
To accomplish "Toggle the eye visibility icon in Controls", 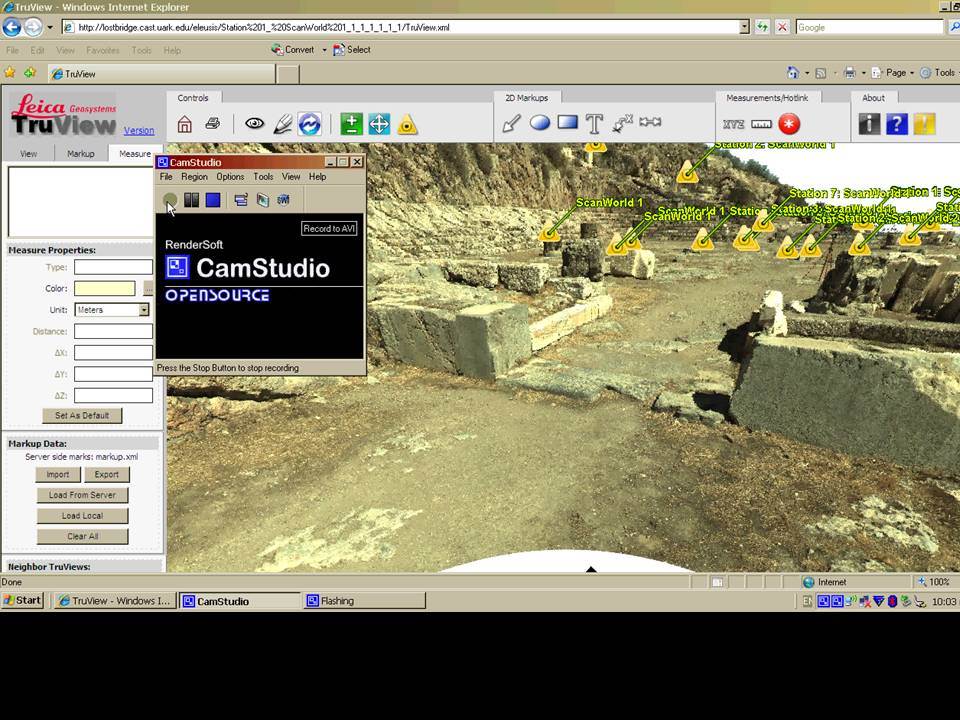I will pyautogui.click(x=255, y=124).
